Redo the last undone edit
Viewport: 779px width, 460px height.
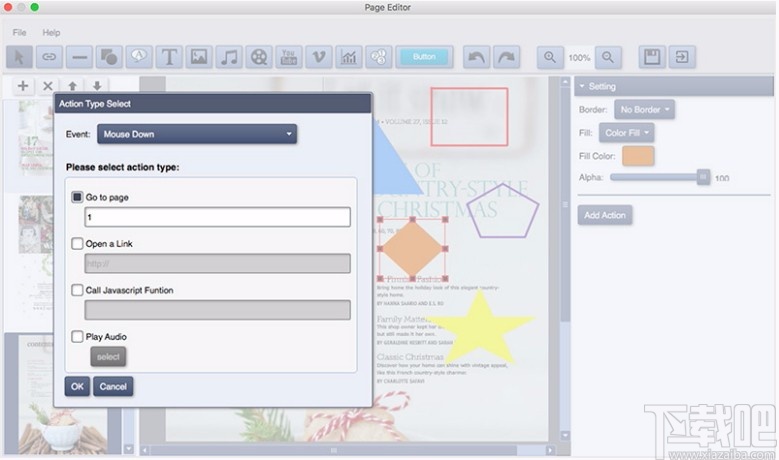pyautogui.click(x=506, y=57)
